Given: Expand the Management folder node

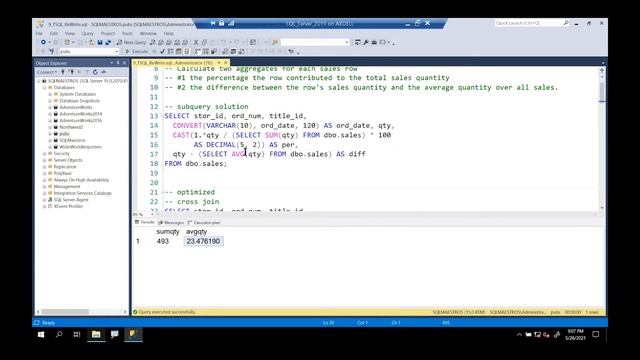Looking at the screenshot, I should pos(45,187).
